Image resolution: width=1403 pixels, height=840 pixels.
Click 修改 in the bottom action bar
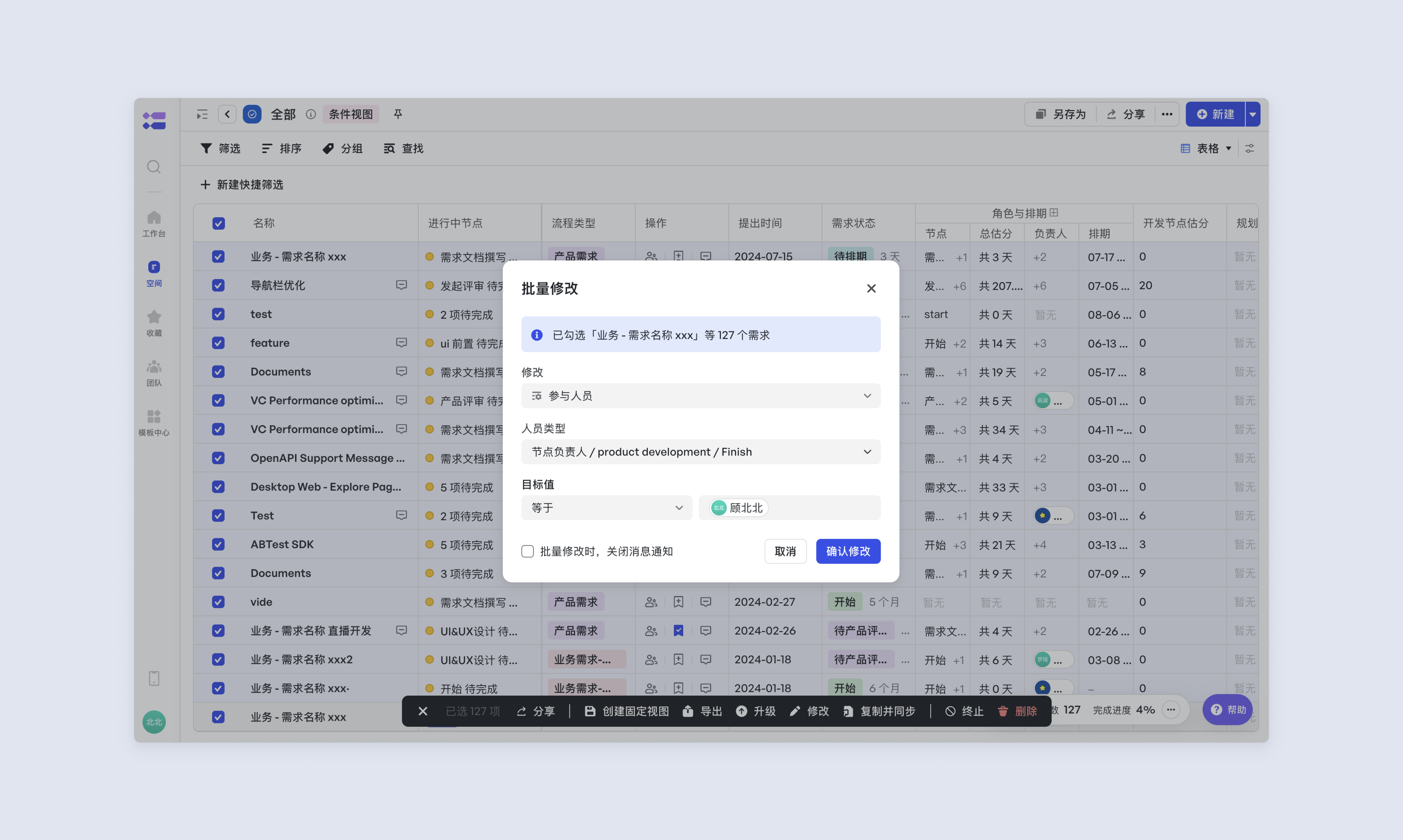coord(810,711)
